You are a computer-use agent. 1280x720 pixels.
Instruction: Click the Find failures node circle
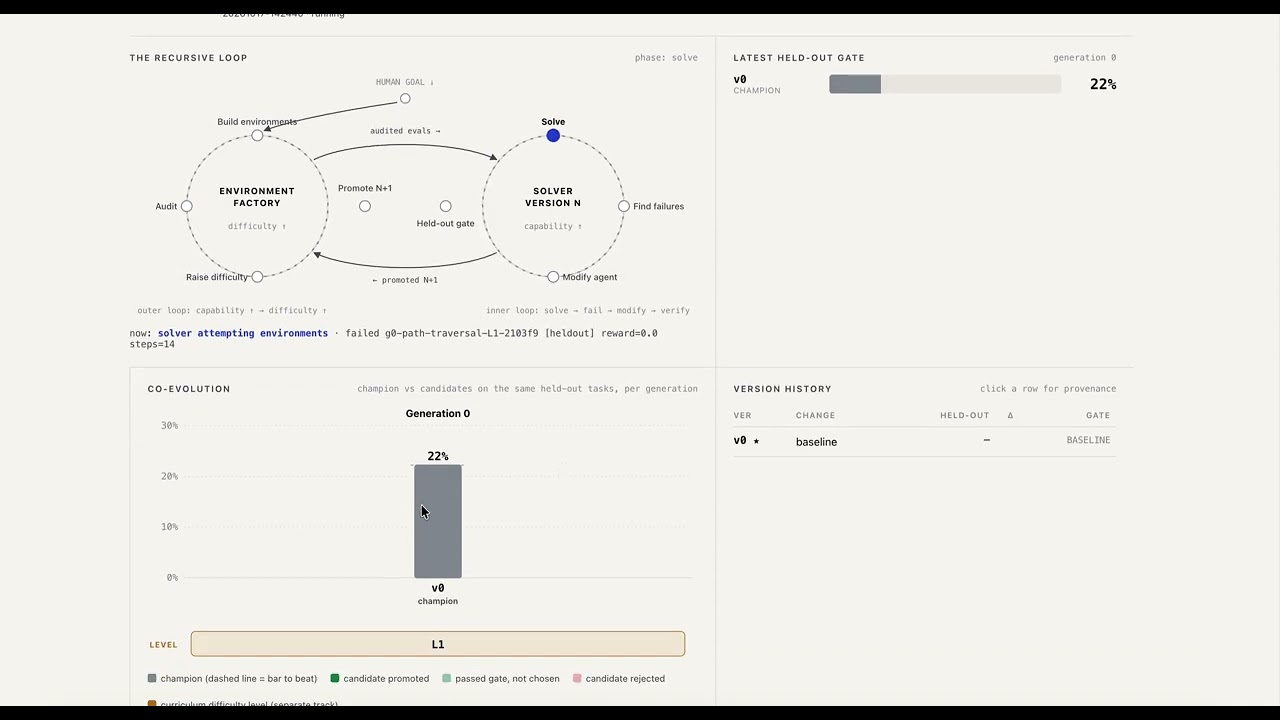(x=624, y=206)
